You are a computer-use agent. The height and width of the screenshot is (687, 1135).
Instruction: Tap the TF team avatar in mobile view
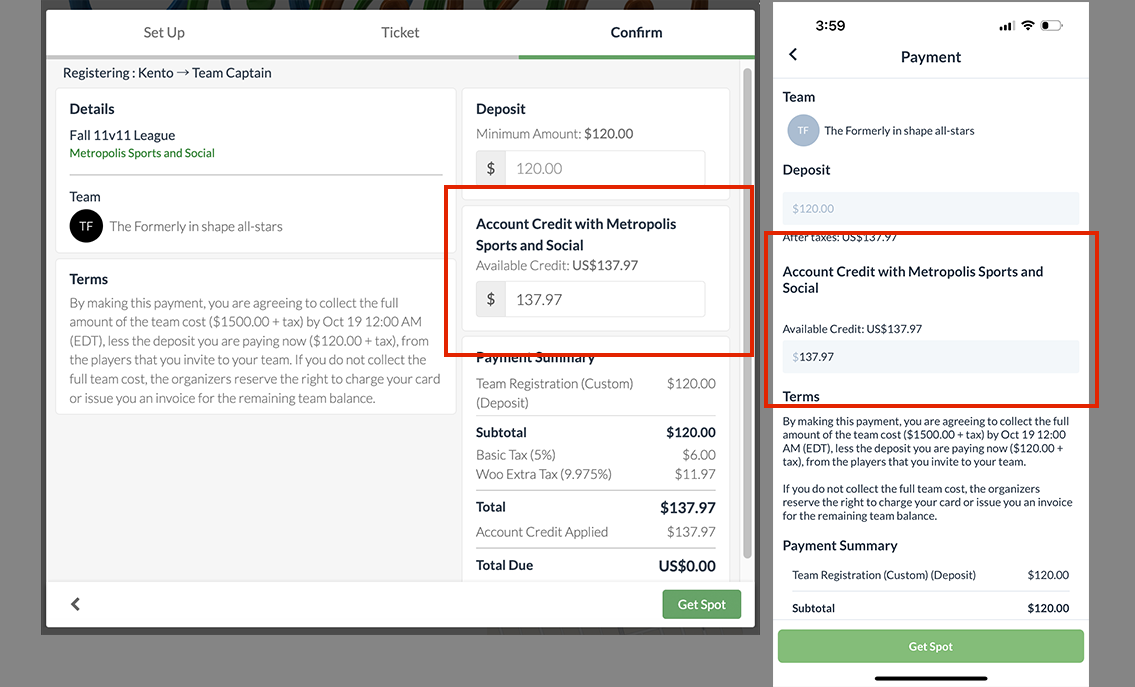click(802, 130)
